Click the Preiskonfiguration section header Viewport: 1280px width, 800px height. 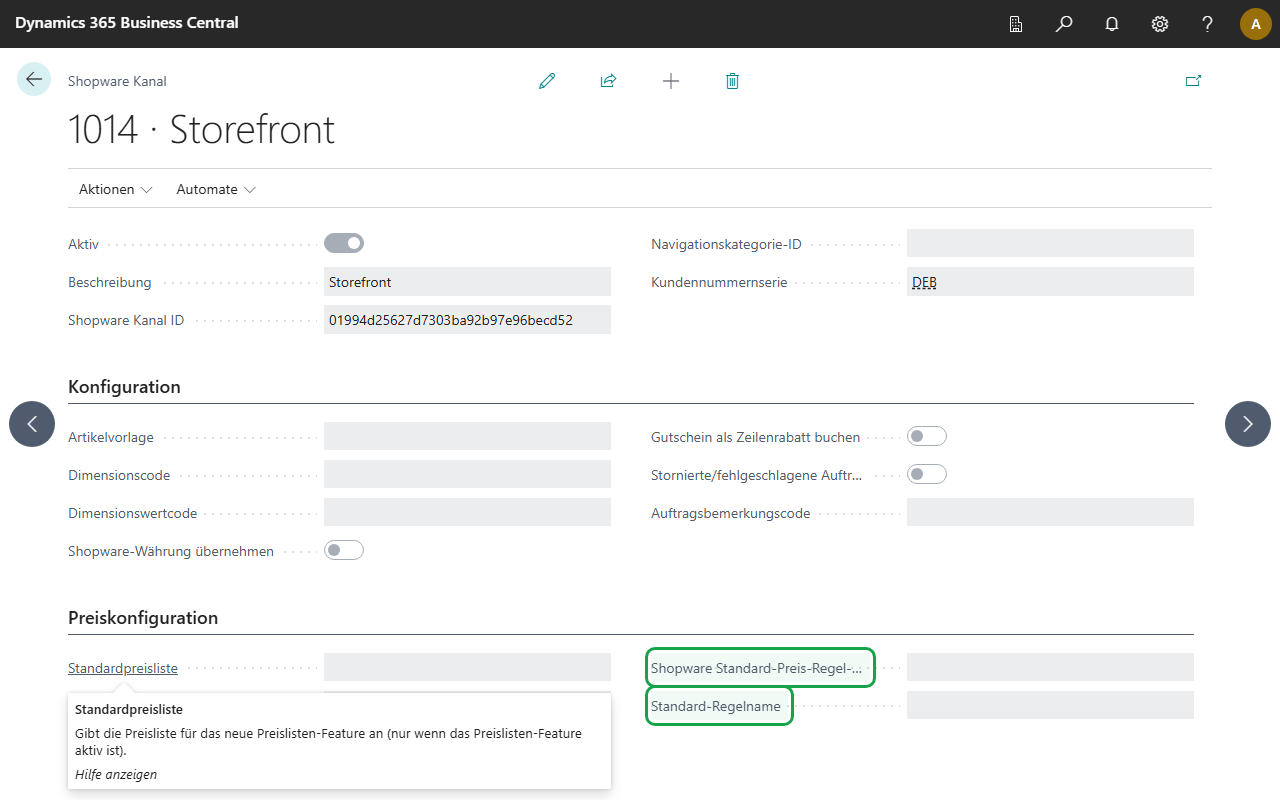[143, 618]
